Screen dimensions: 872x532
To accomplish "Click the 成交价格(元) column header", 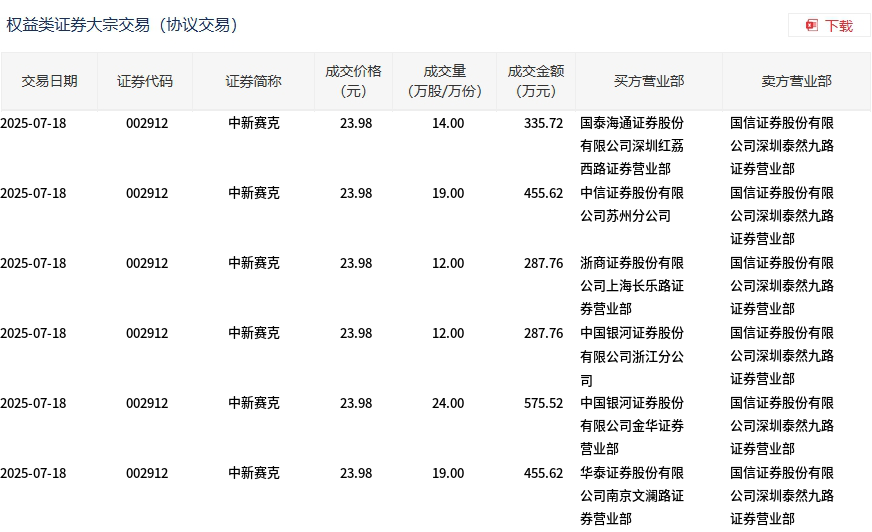I will coord(353,81).
